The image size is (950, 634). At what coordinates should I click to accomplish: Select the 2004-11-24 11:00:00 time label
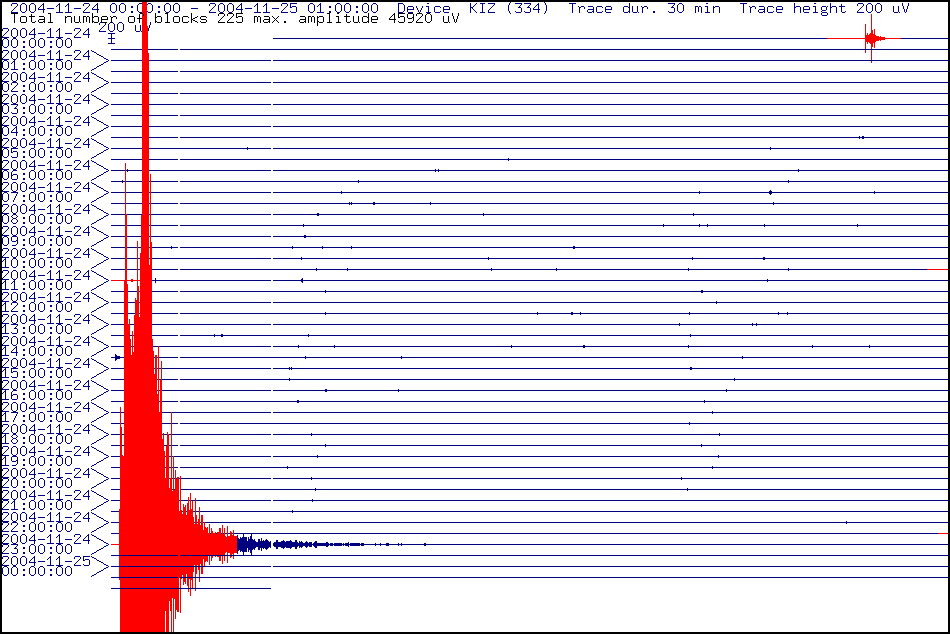tap(46, 280)
